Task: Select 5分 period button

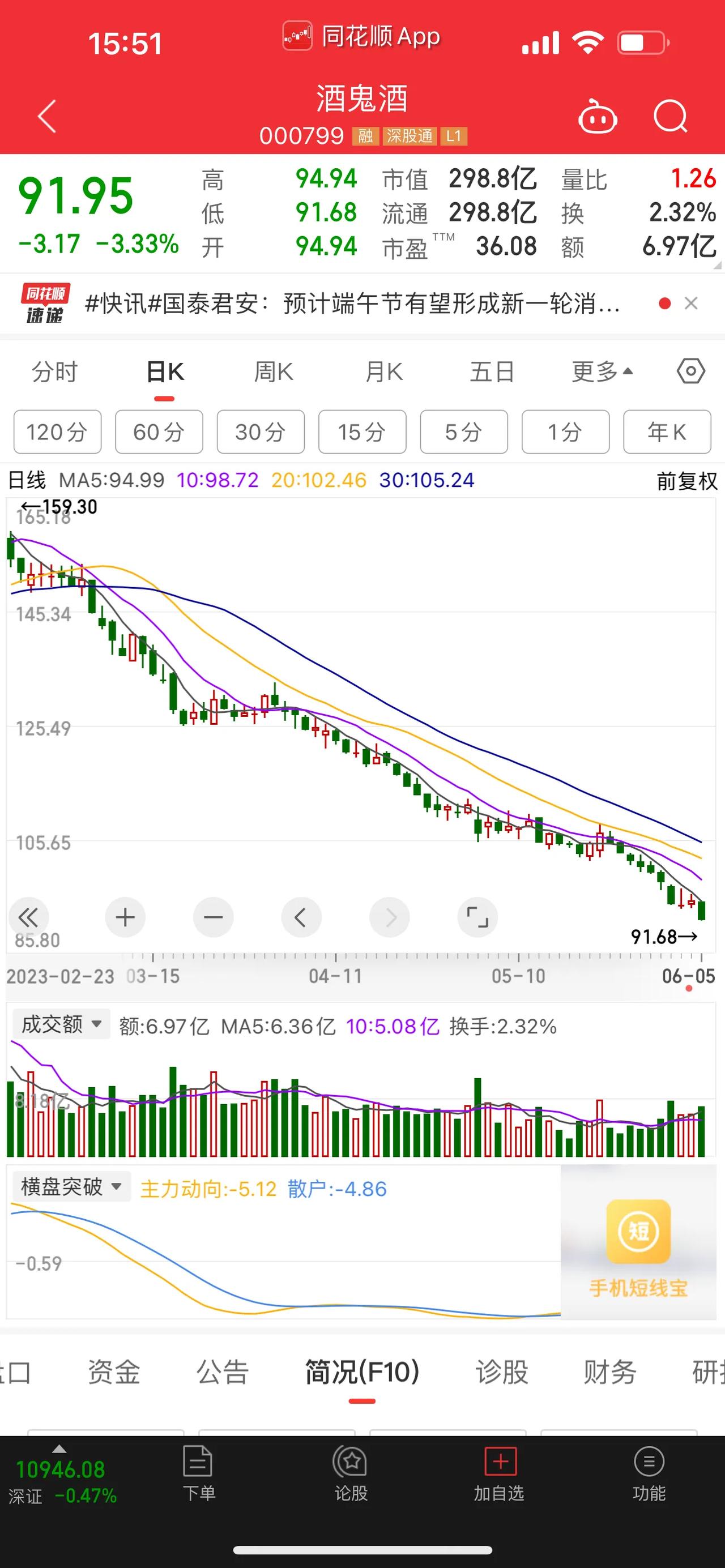Action: click(464, 431)
